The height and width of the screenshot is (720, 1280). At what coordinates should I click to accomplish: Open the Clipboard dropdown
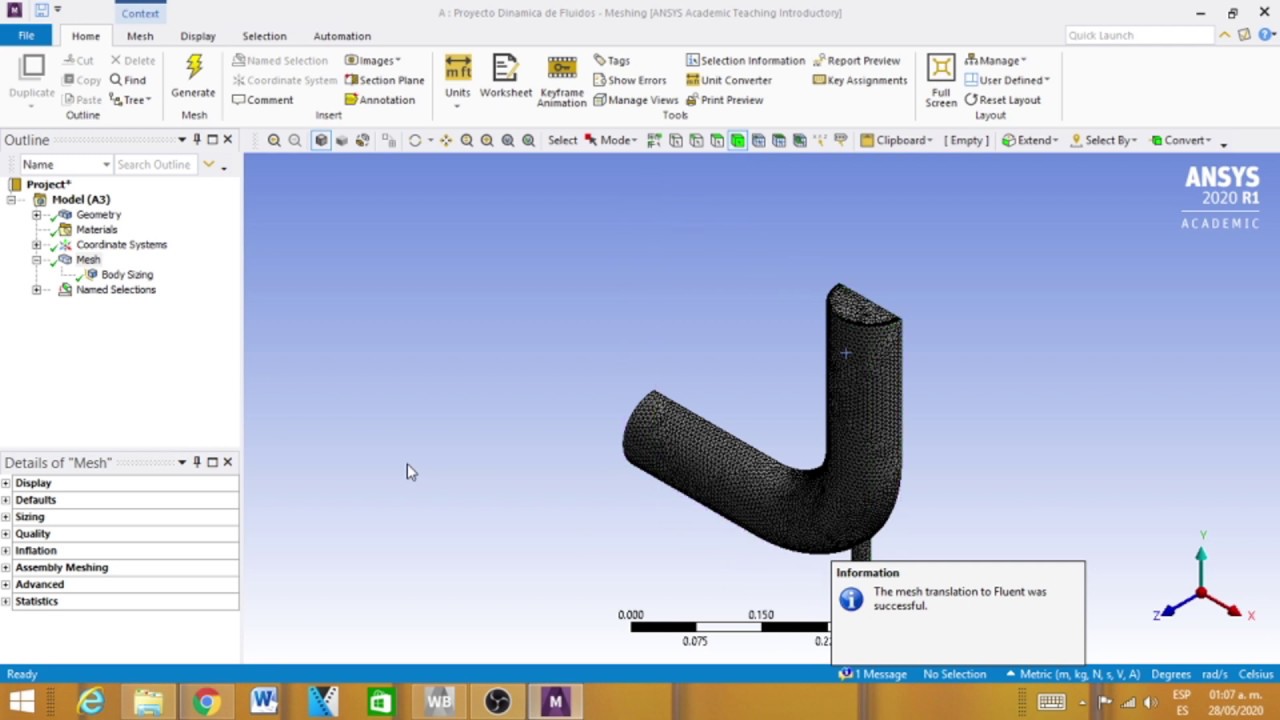896,140
